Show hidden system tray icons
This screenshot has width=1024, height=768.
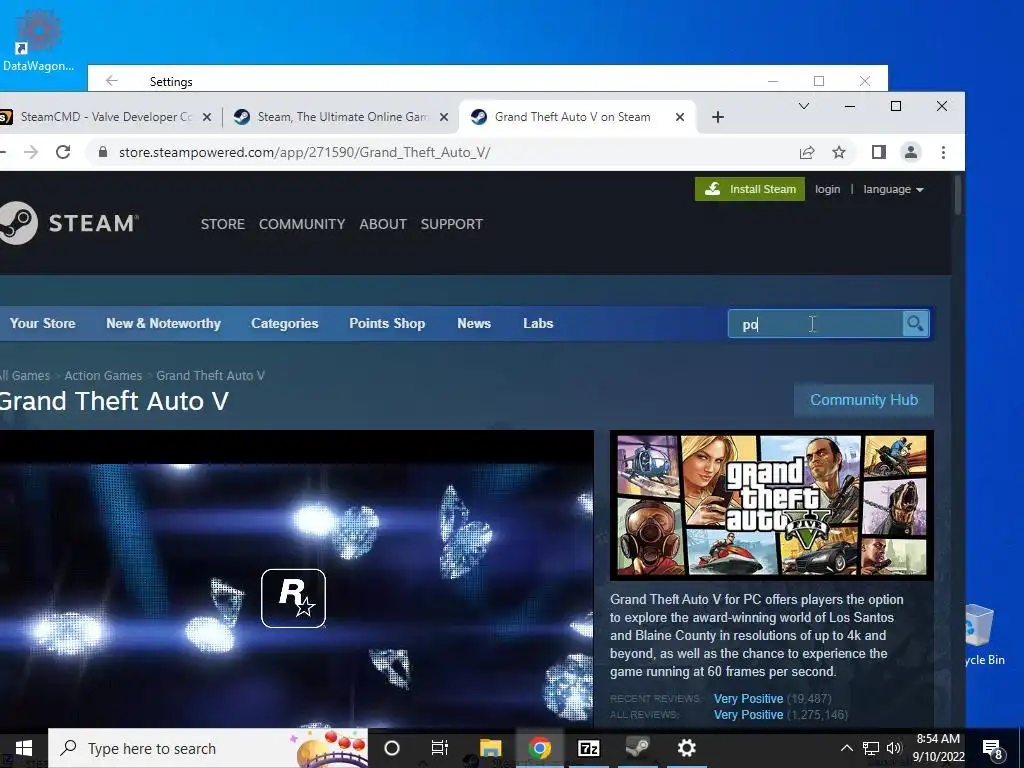pos(846,748)
